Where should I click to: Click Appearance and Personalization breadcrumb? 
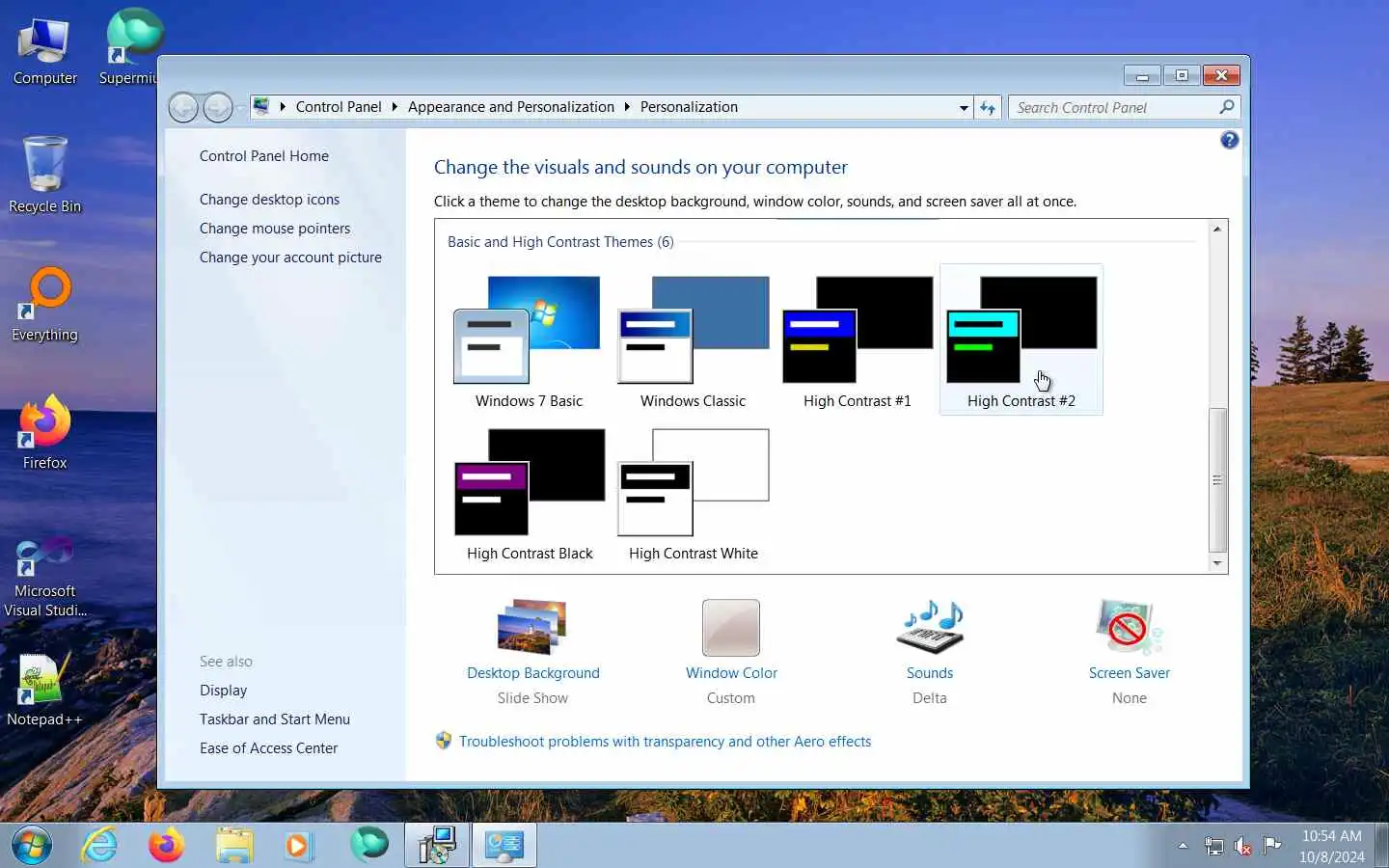(x=511, y=107)
